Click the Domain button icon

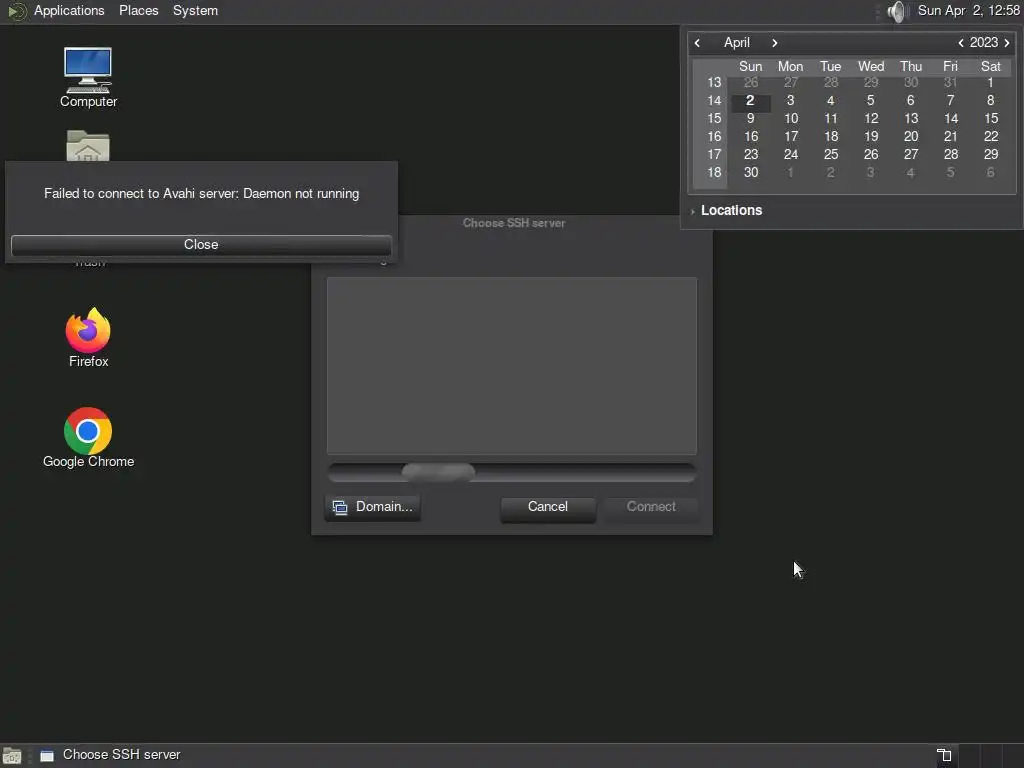pyautogui.click(x=340, y=507)
